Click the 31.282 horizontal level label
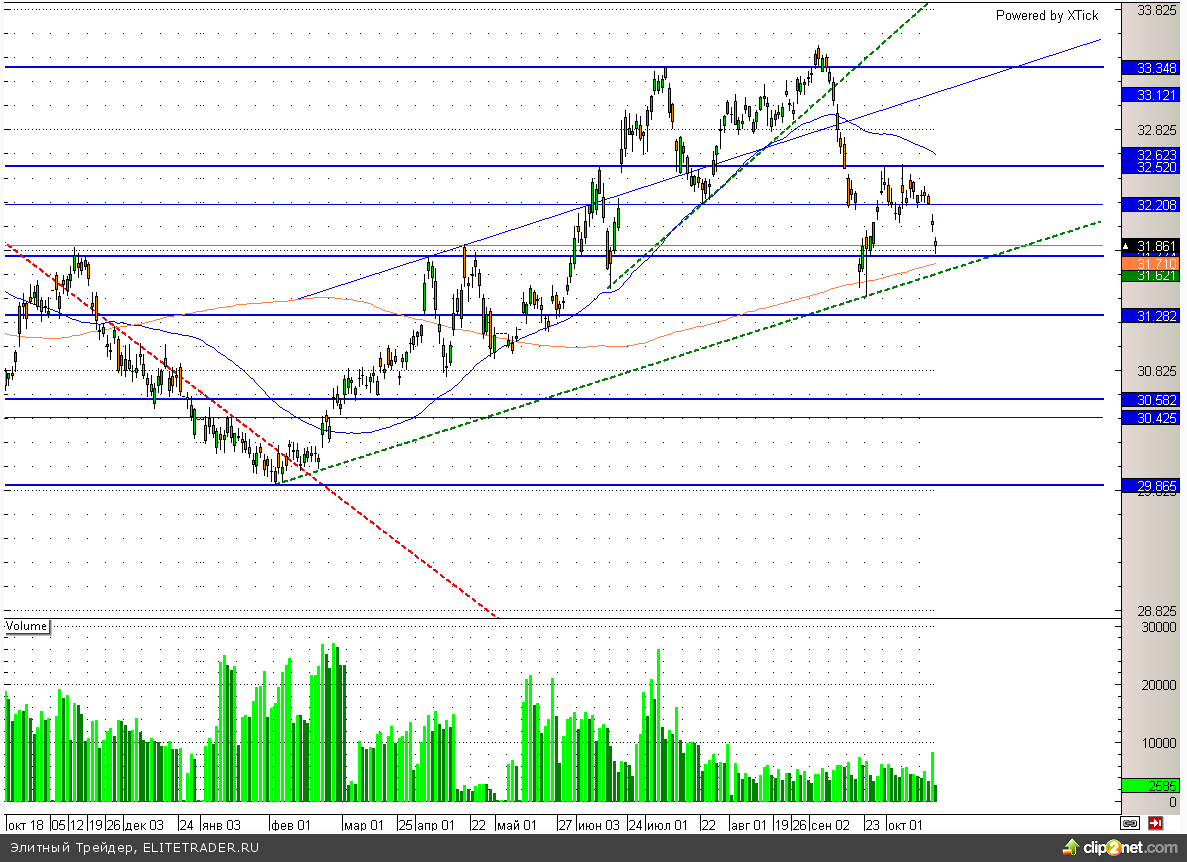This screenshot has height=862, width=1187. point(1156,316)
